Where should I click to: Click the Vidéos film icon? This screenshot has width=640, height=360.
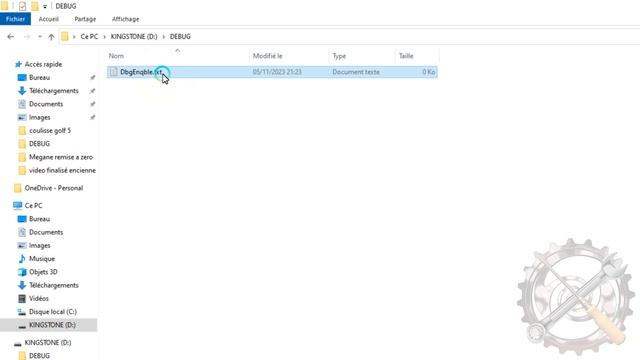[x=22, y=299]
